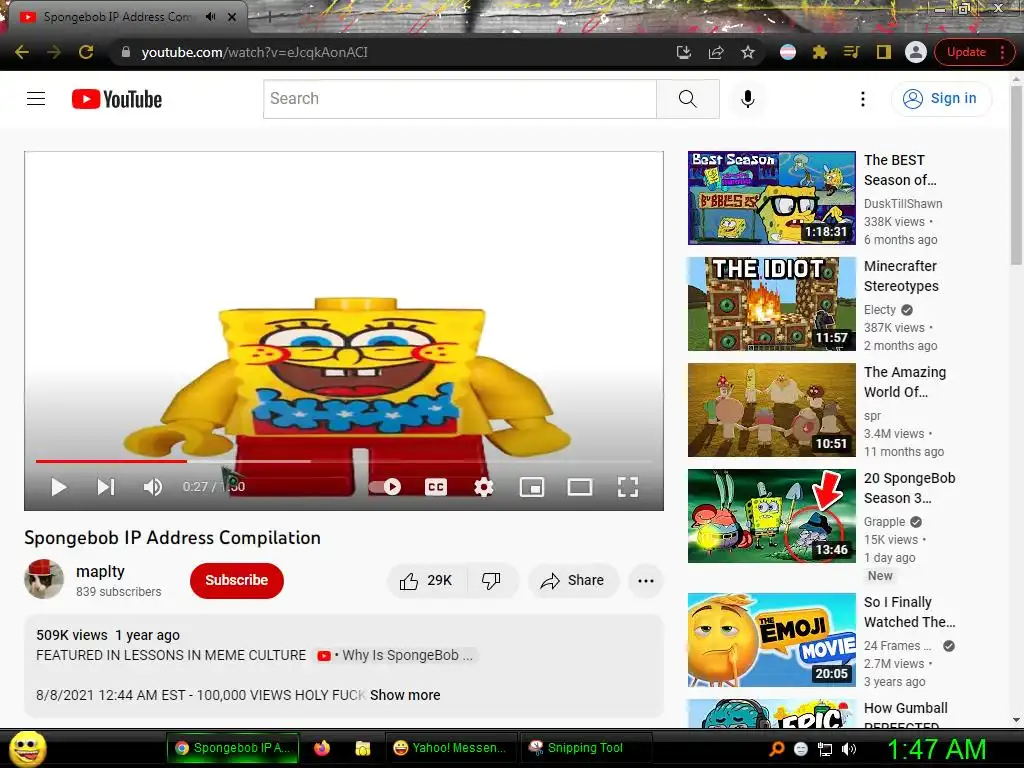This screenshot has width=1024, height=768.
Task: Click the magnifier search button
Action: [688, 99]
